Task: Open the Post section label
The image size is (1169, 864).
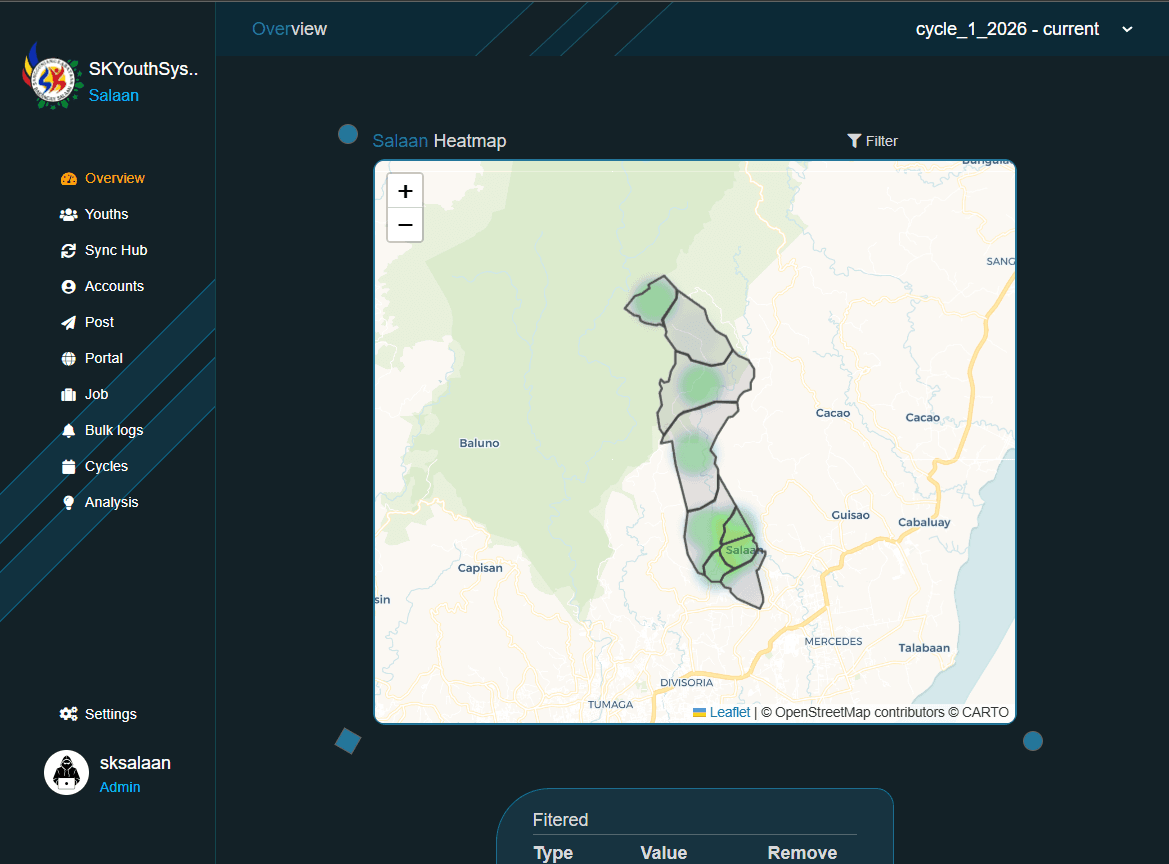Action: (x=99, y=322)
